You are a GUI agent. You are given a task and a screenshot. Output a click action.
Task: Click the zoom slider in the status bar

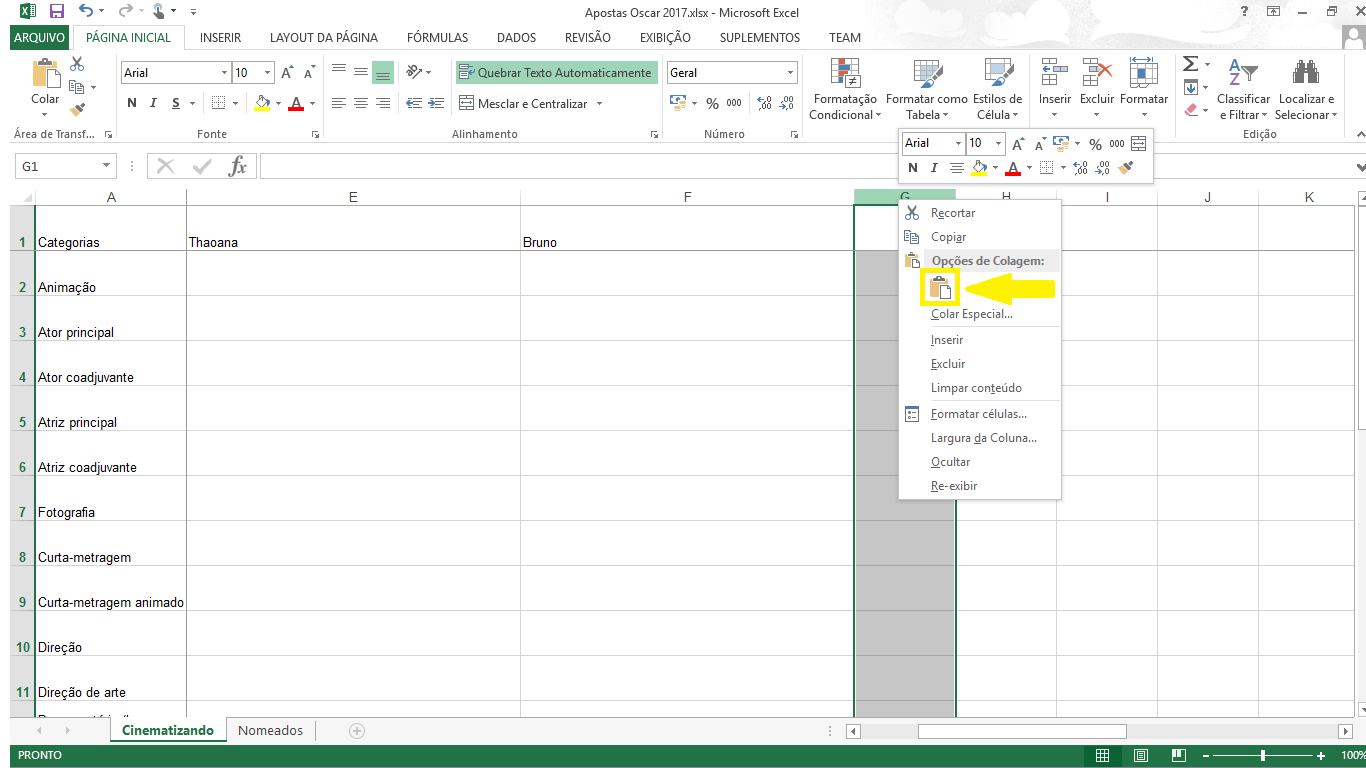[1263, 756]
